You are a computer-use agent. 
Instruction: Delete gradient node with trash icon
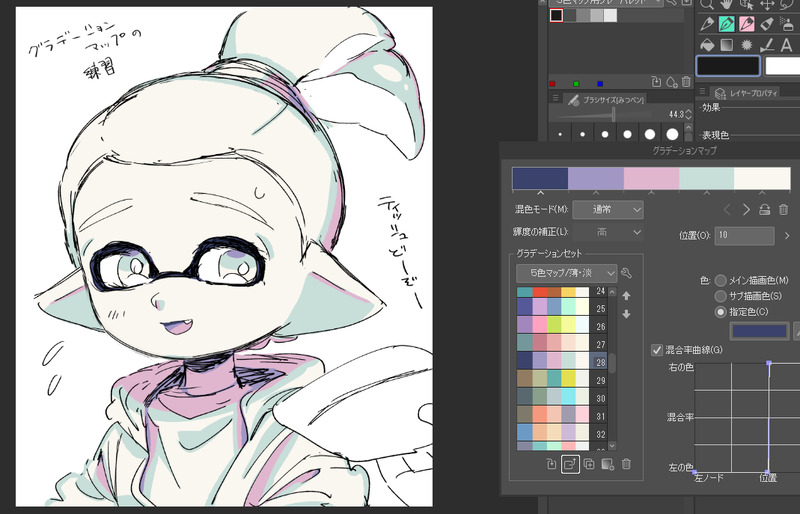pos(783,209)
